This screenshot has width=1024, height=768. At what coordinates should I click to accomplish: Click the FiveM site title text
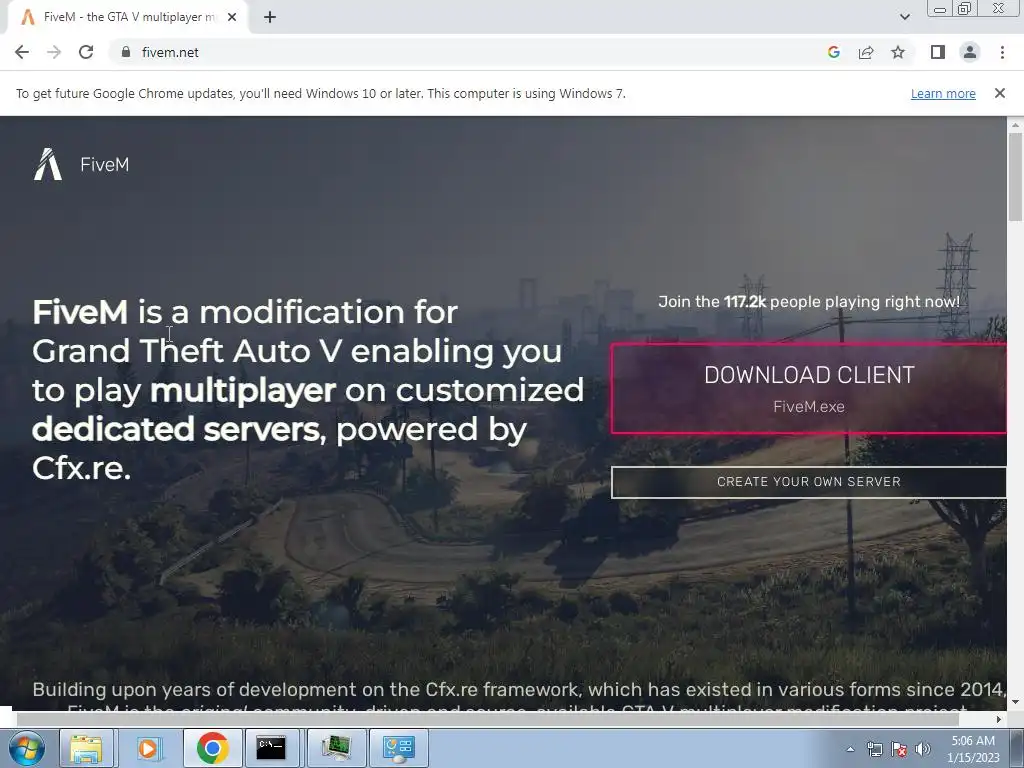pyautogui.click(x=104, y=165)
